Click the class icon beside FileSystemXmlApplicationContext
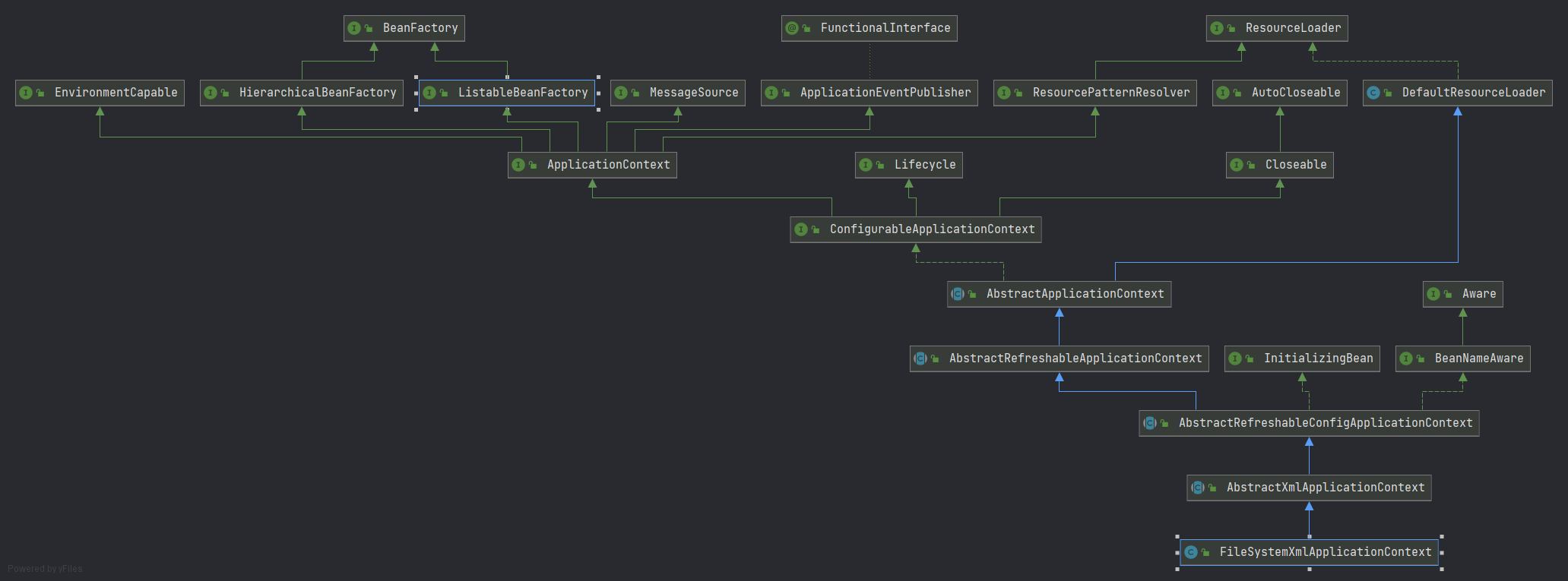 (1191, 552)
